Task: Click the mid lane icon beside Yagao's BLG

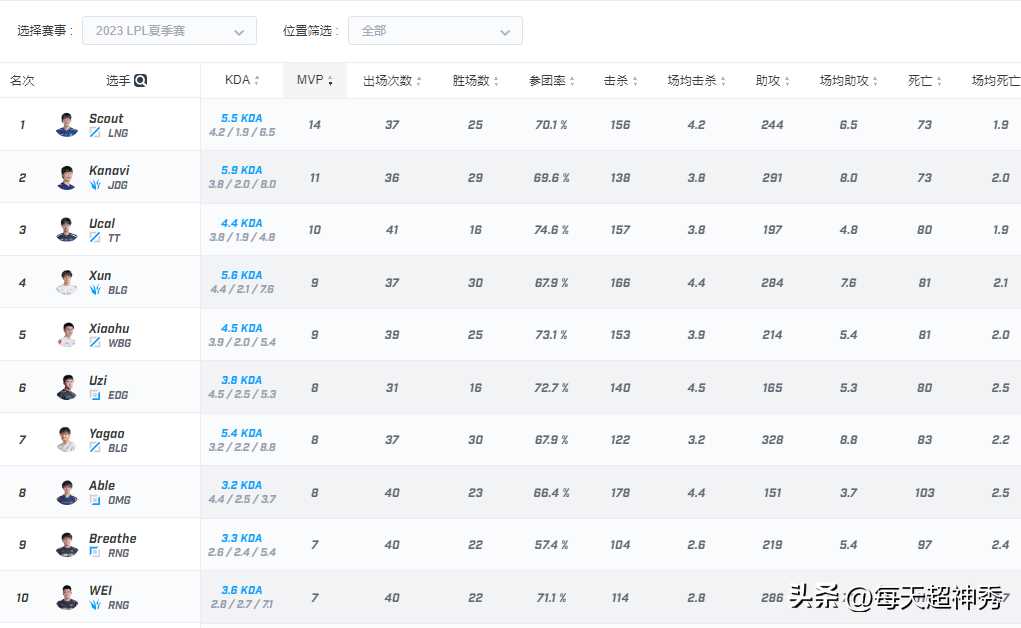Action: tap(95, 448)
